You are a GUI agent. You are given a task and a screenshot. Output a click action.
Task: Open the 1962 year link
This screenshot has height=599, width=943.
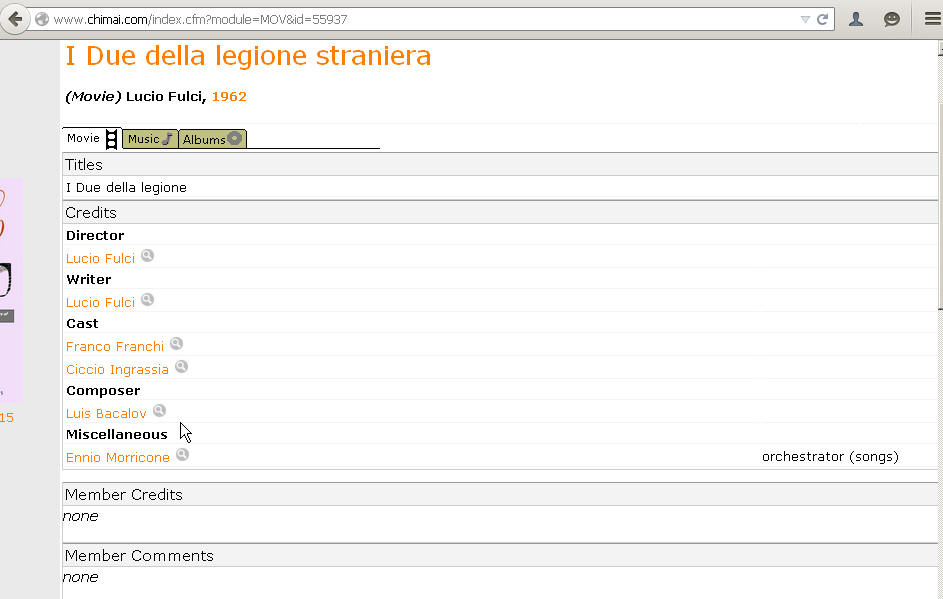click(229, 96)
